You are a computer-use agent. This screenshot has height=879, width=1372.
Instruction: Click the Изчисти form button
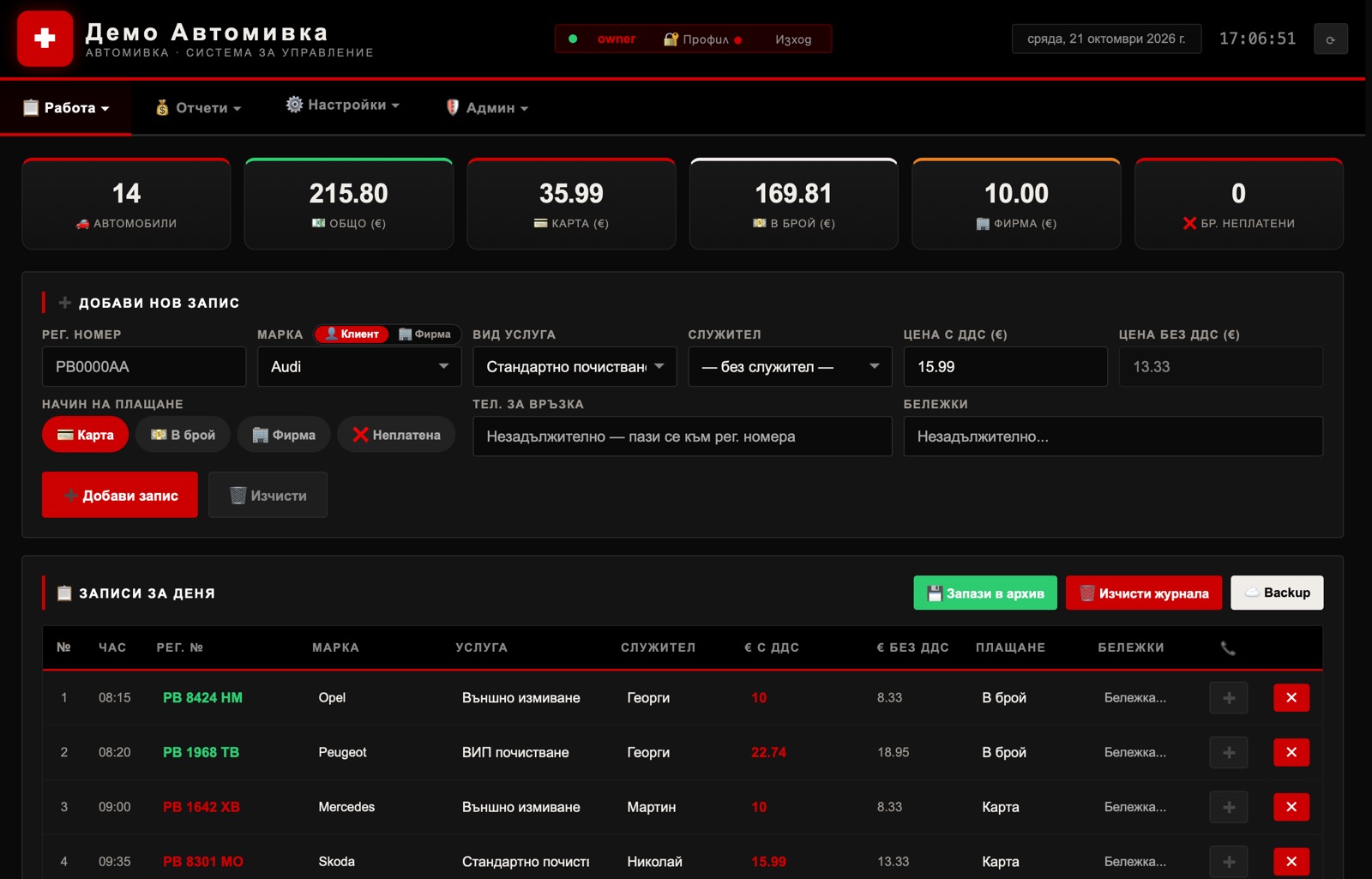268,495
